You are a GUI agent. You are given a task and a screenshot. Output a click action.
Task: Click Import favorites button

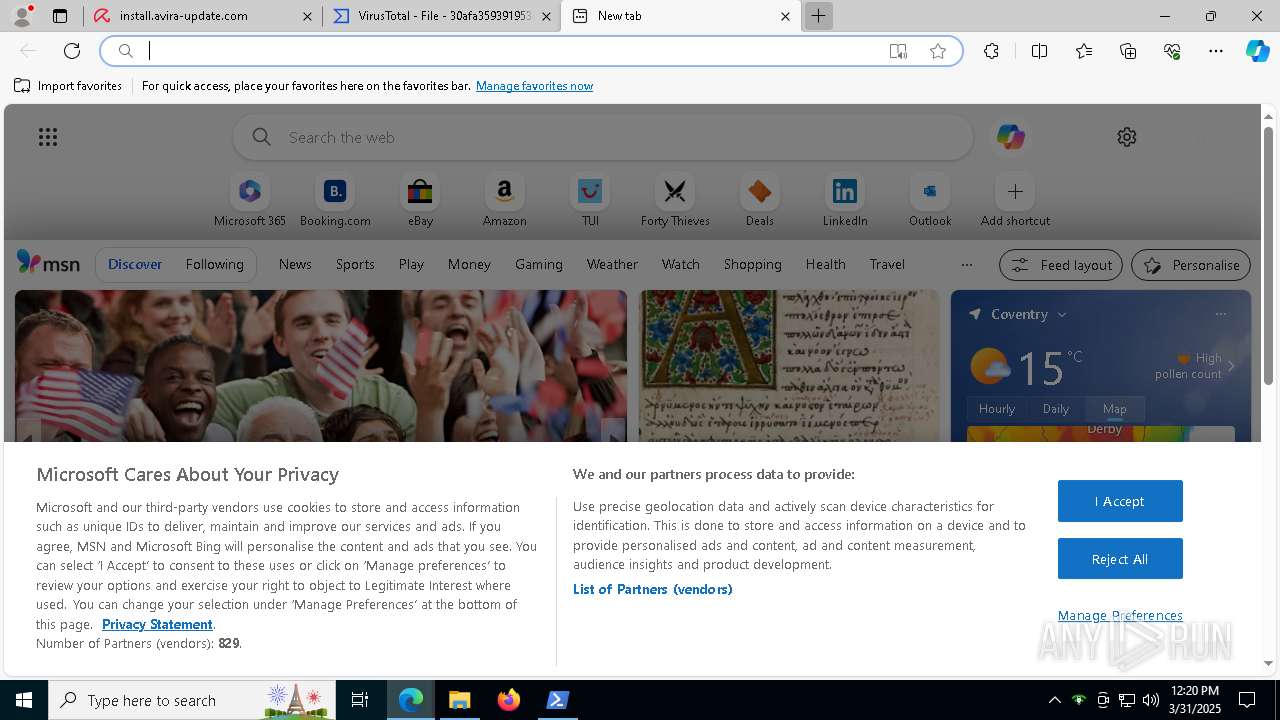click(x=68, y=86)
